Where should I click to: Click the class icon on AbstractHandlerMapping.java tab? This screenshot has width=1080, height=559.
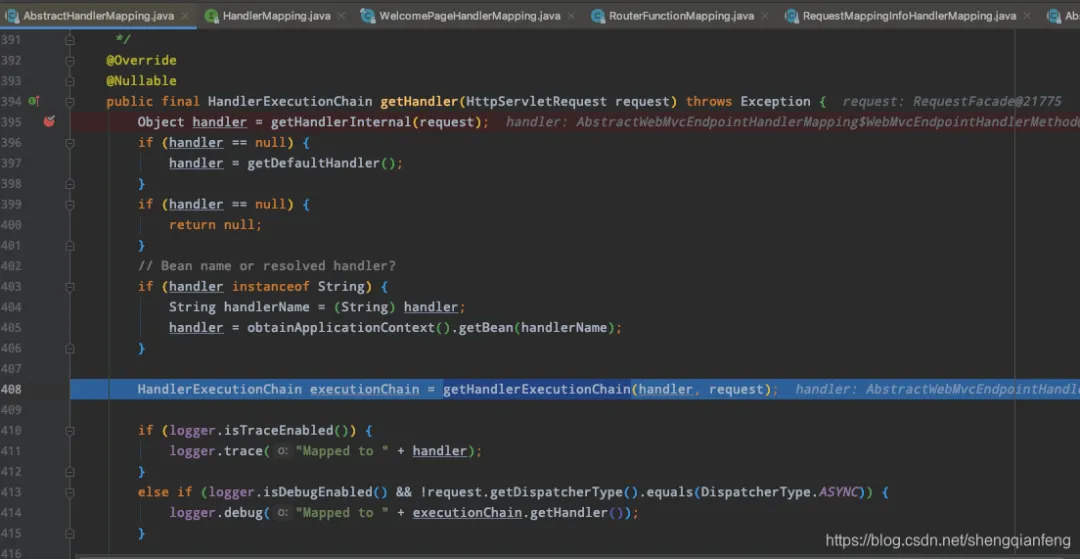click(x=12, y=15)
